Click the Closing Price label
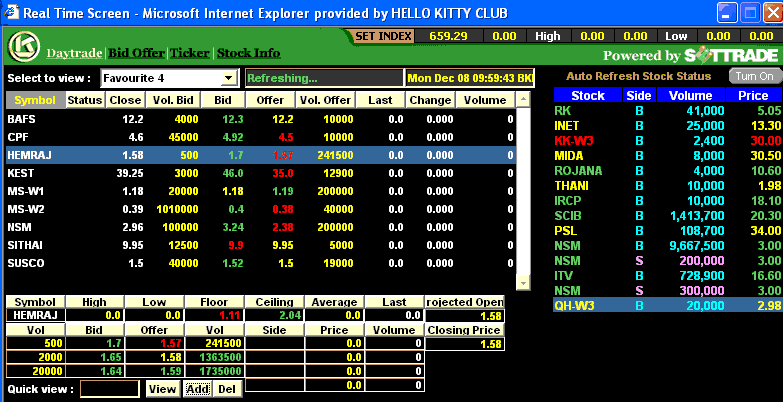 point(464,330)
